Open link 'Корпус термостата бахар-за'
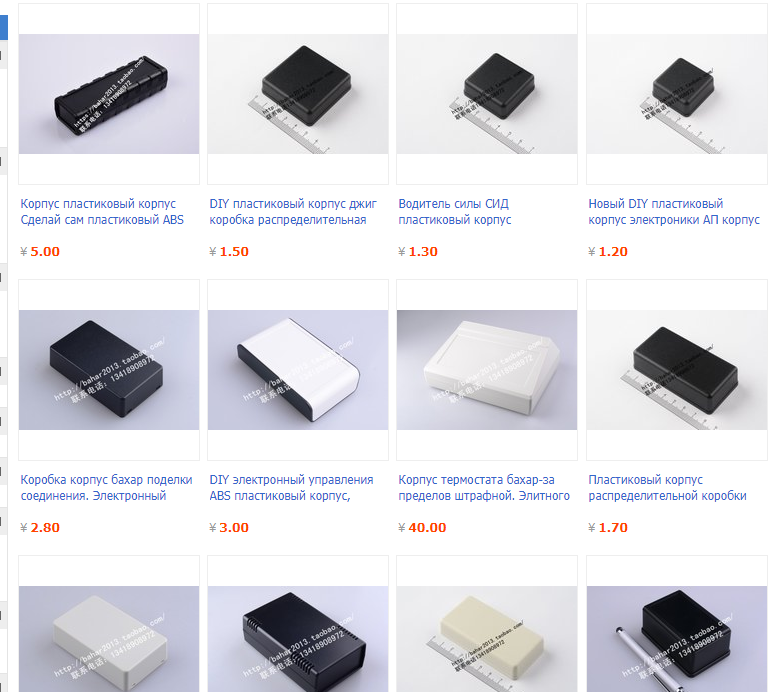The height and width of the screenshot is (692, 769). coord(484,488)
